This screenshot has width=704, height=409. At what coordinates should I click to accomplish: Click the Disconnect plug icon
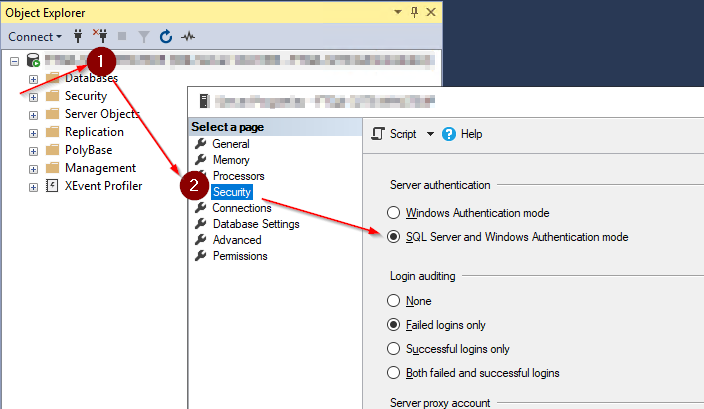pos(100,36)
